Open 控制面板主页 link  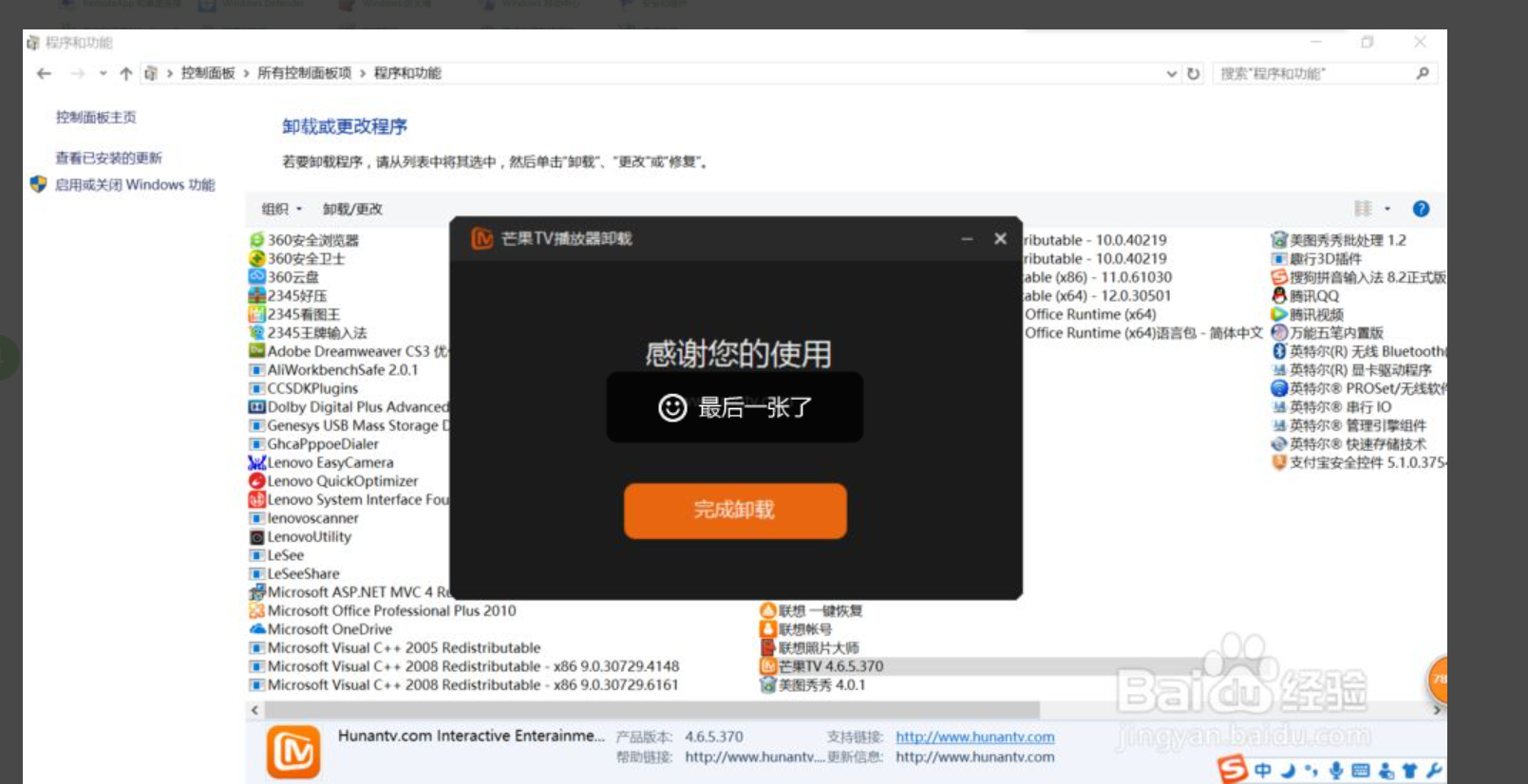click(96, 117)
